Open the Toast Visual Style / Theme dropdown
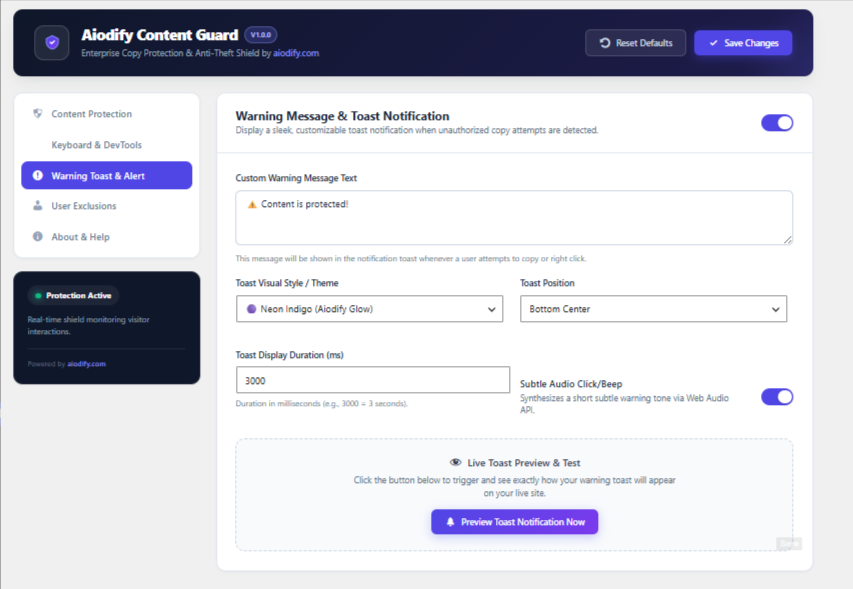 369,309
